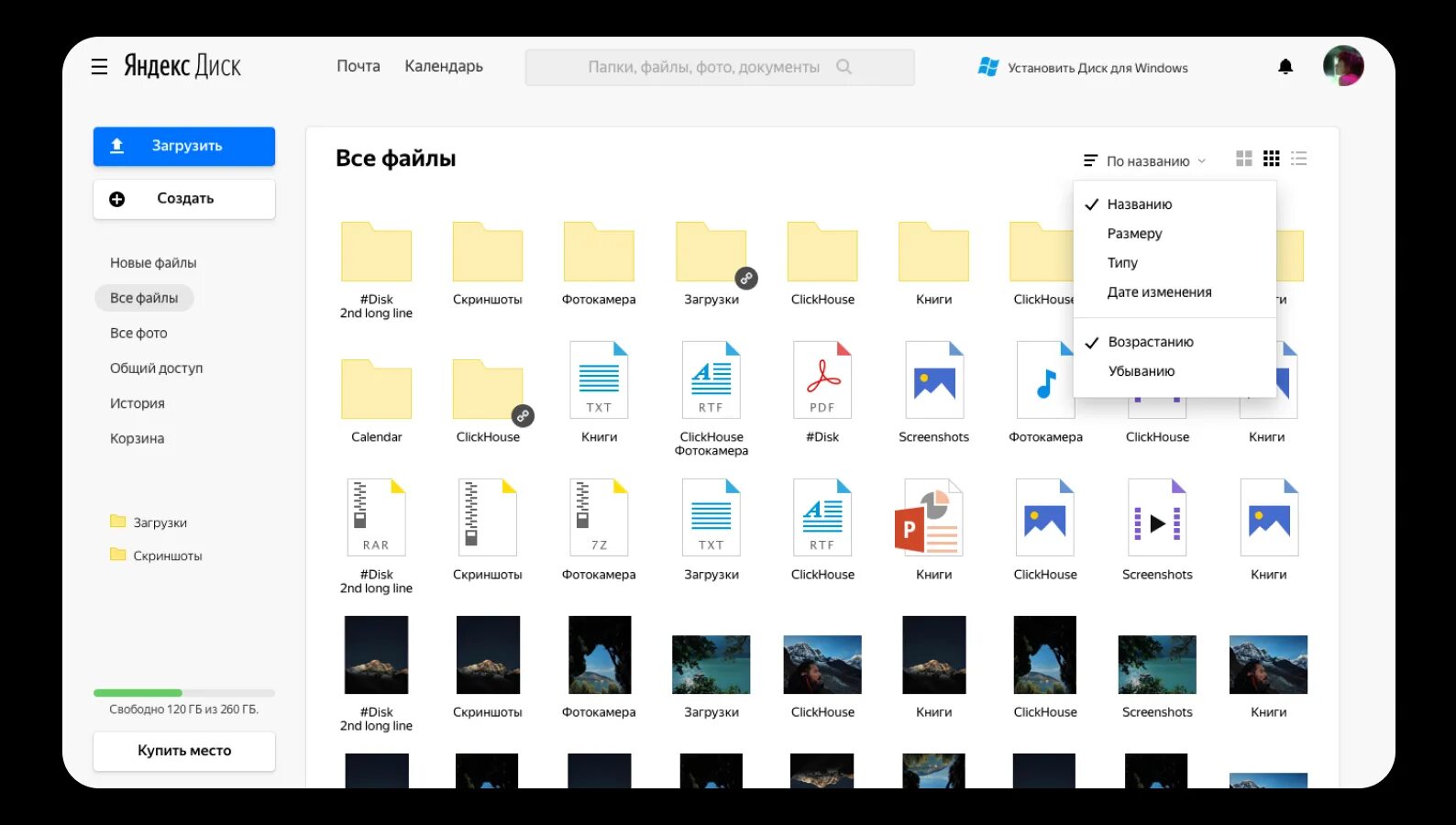1456x825 pixels.
Task: Open the Создать dropdown button
Action: (184, 199)
